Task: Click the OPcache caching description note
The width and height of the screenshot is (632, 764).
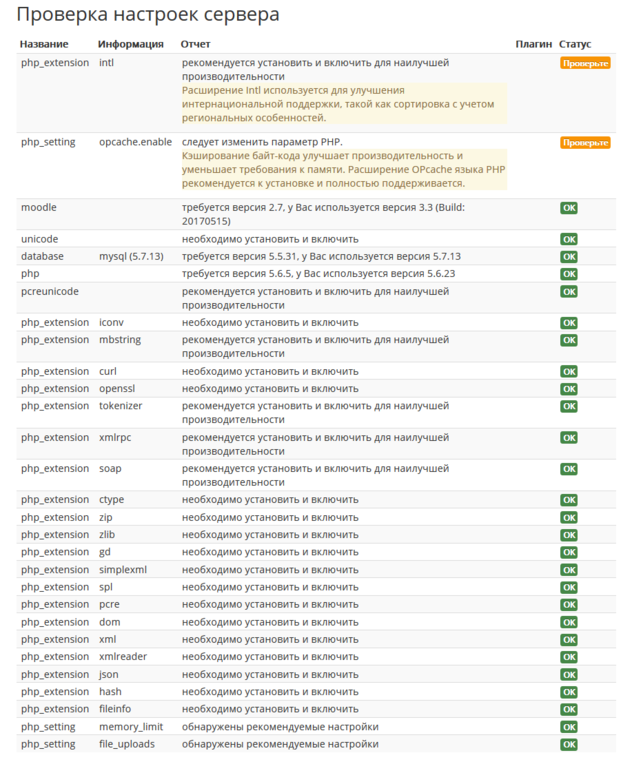Action: click(343, 170)
